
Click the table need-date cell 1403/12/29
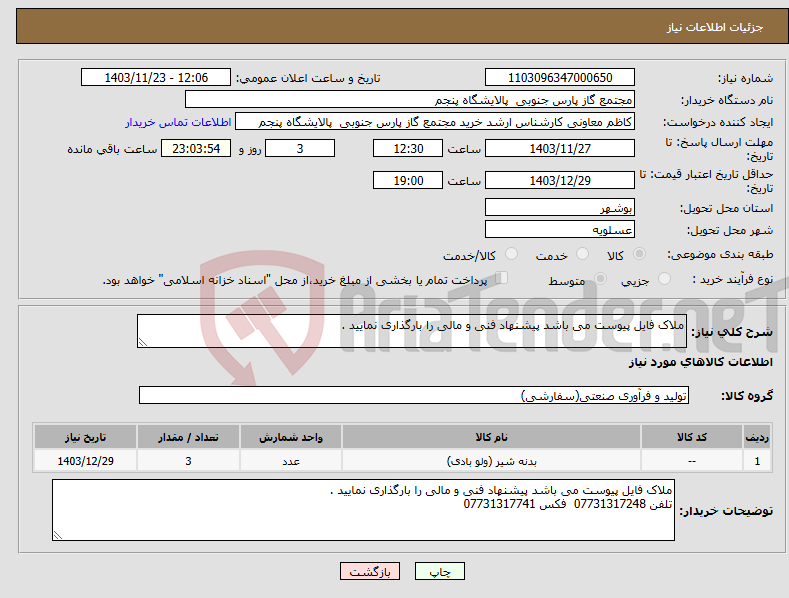pyautogui.click(x=86, y=461)
